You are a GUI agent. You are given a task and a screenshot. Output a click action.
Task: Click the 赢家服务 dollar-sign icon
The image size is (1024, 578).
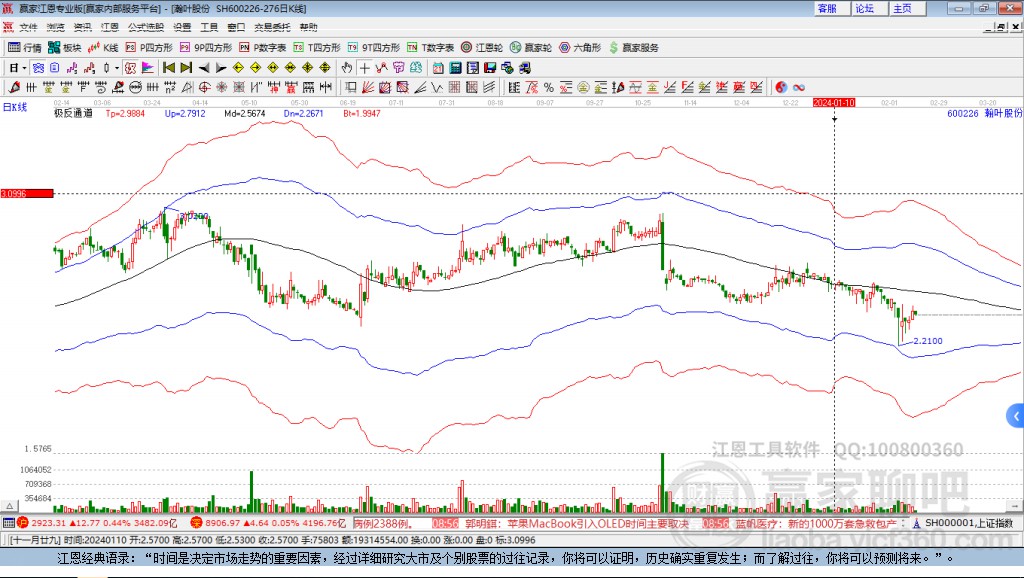[x=615, y=47]
